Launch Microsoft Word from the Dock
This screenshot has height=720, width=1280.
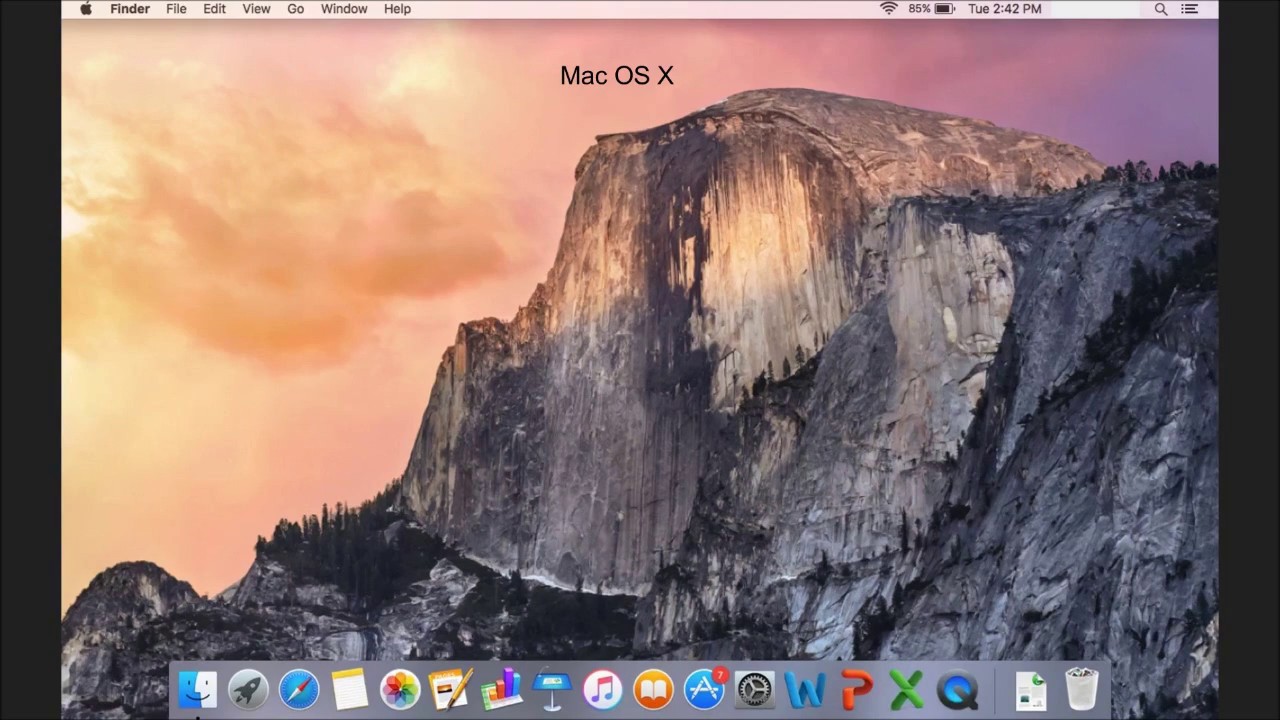(x=805, y=690)
